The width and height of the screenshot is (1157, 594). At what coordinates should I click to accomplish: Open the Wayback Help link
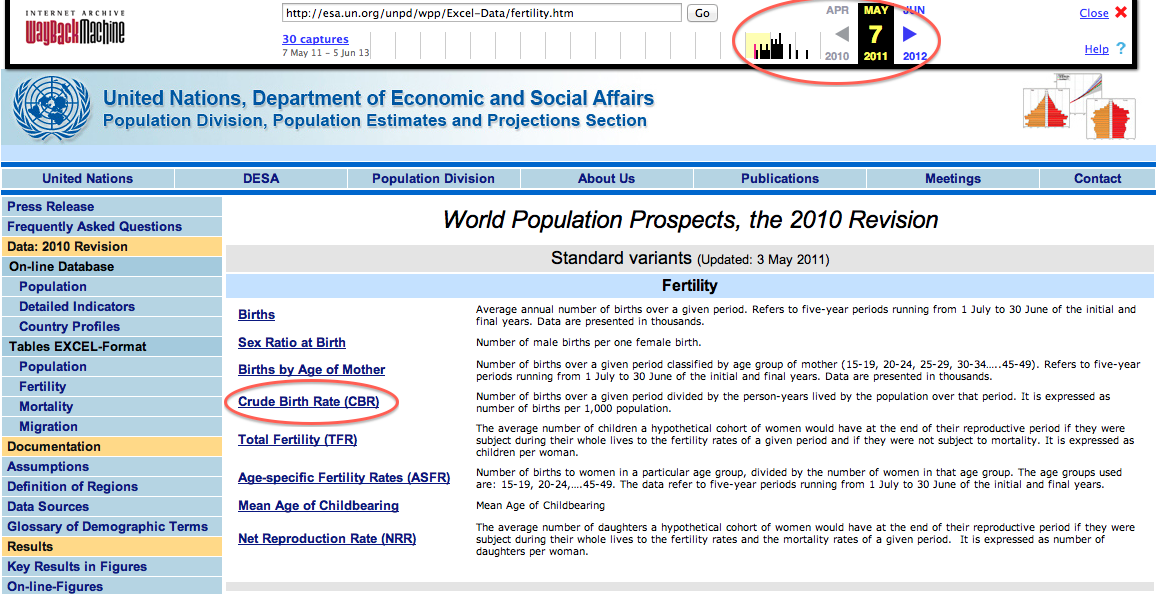[1096, 49]
